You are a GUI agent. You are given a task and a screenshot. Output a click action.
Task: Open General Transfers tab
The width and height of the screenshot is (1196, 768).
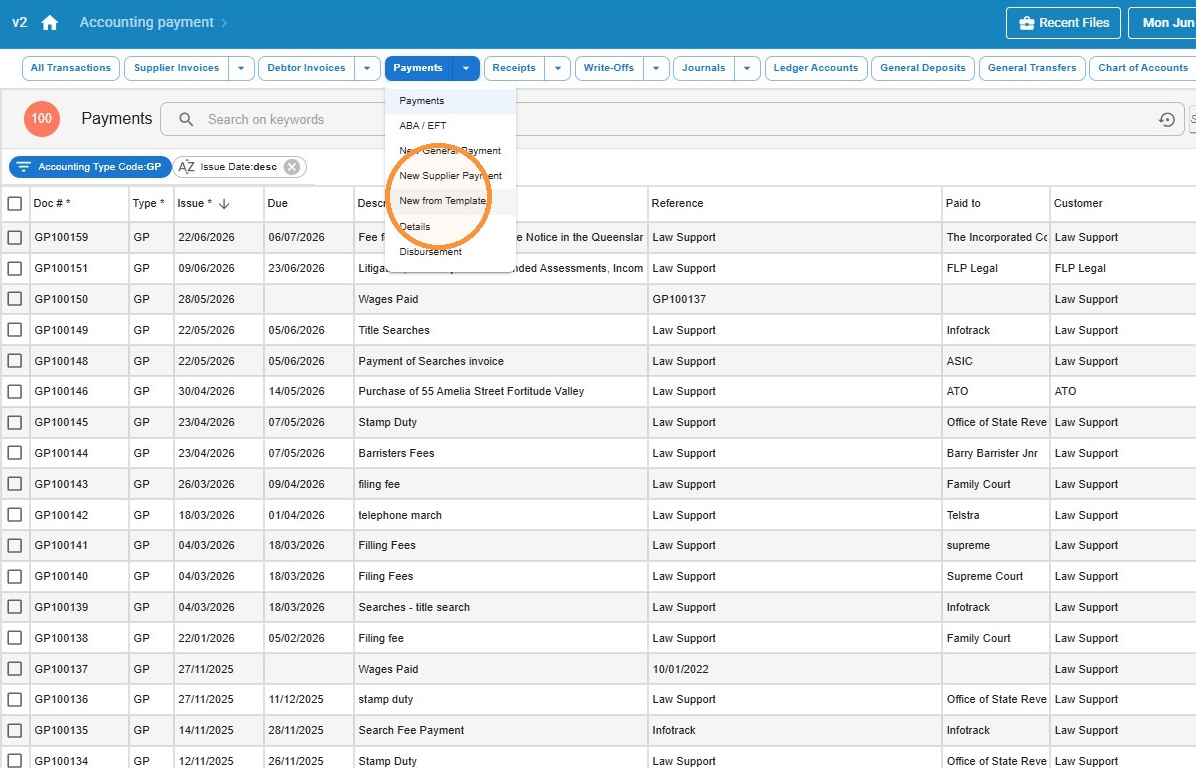(x=1032, y=68)
